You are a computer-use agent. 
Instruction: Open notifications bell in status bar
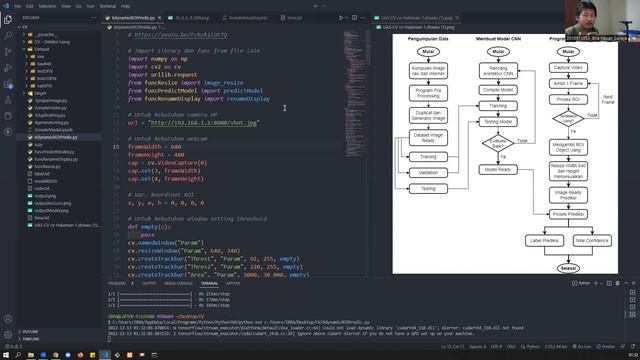pyautogui.click(x=633, y=347)
